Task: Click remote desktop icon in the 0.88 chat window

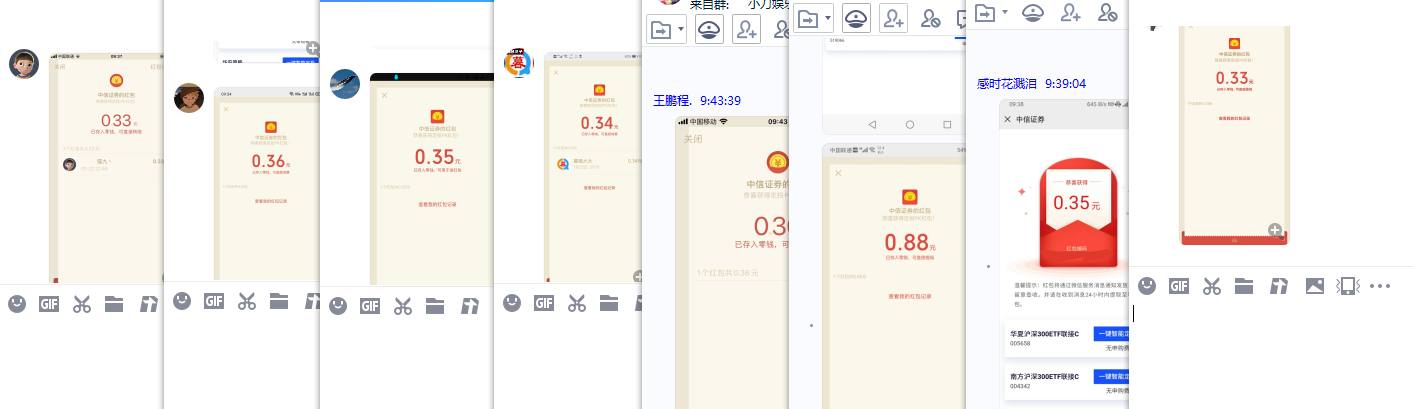Action: 856,17
